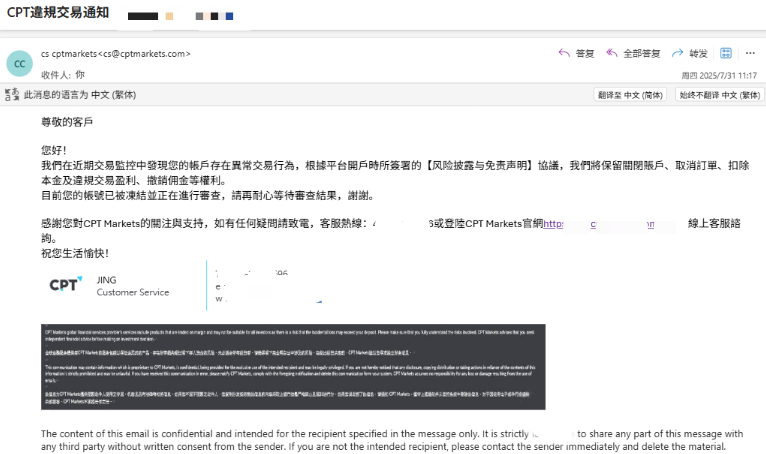This screenshot has width=766, height=454.
Task: Click the signature name JING
Action: click(x=106, y=280)
